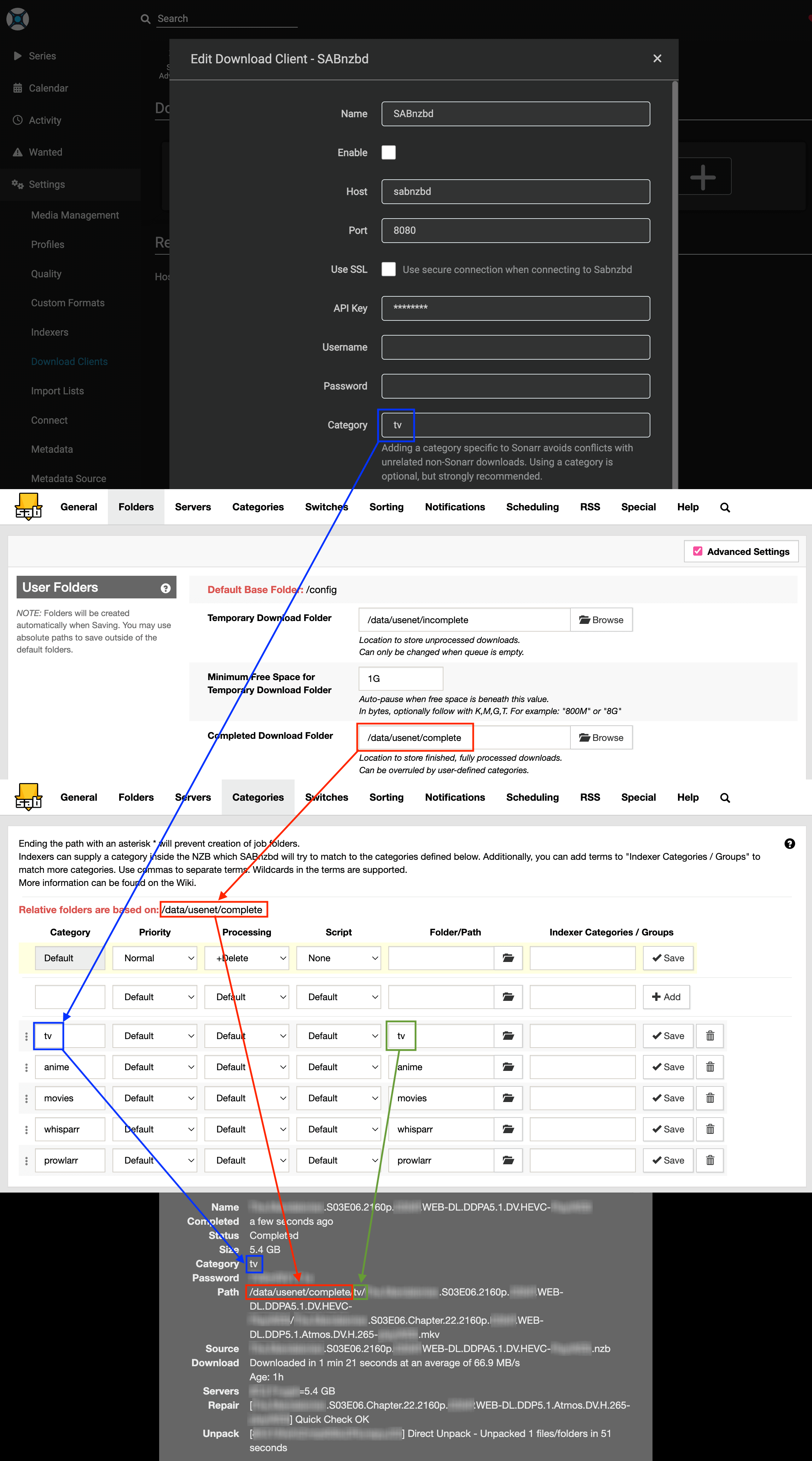Click the Sonarr series icon in sidebar

[x=18, y=56]
